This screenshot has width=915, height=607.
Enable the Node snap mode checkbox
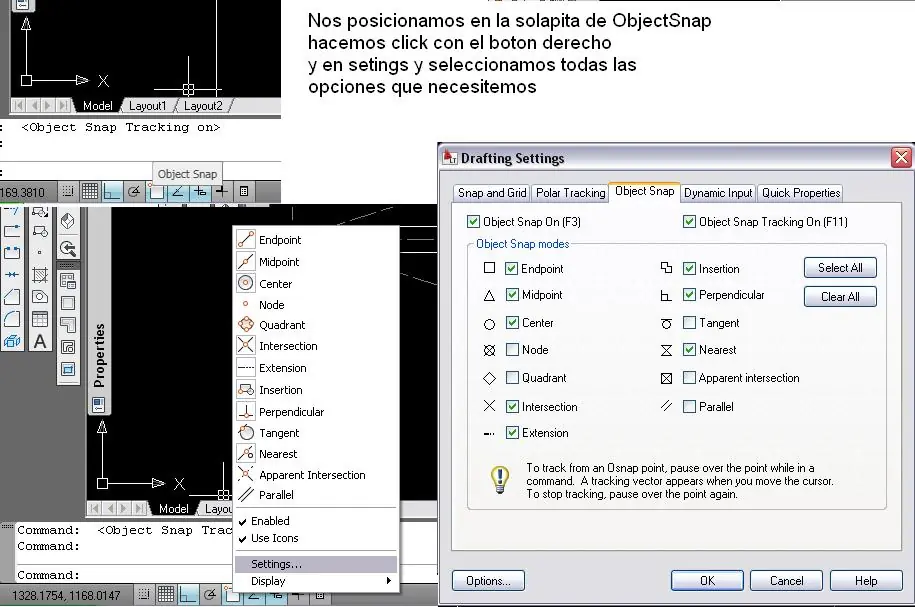pos(512,350)
